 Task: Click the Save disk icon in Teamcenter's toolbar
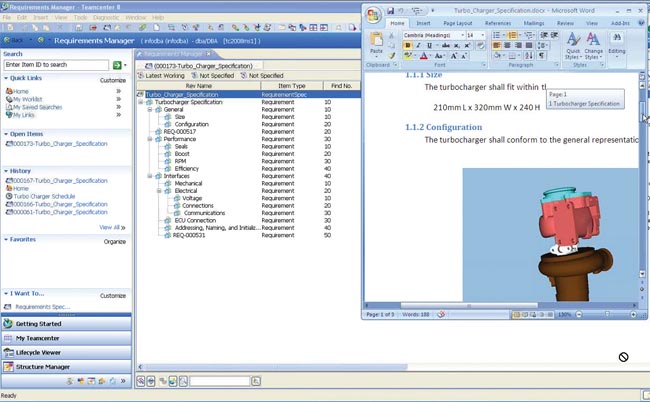coord(78,28)
